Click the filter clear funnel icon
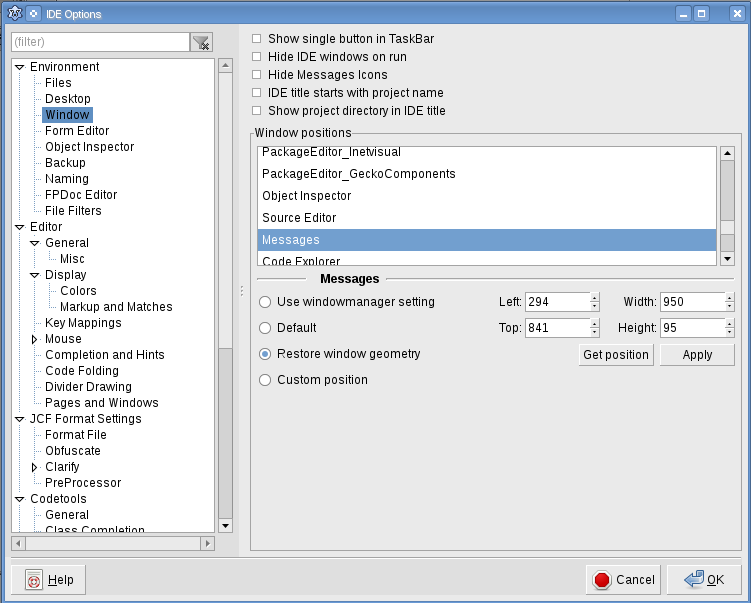The height and width of the screenshot is (603, 751). coord(202,42)
